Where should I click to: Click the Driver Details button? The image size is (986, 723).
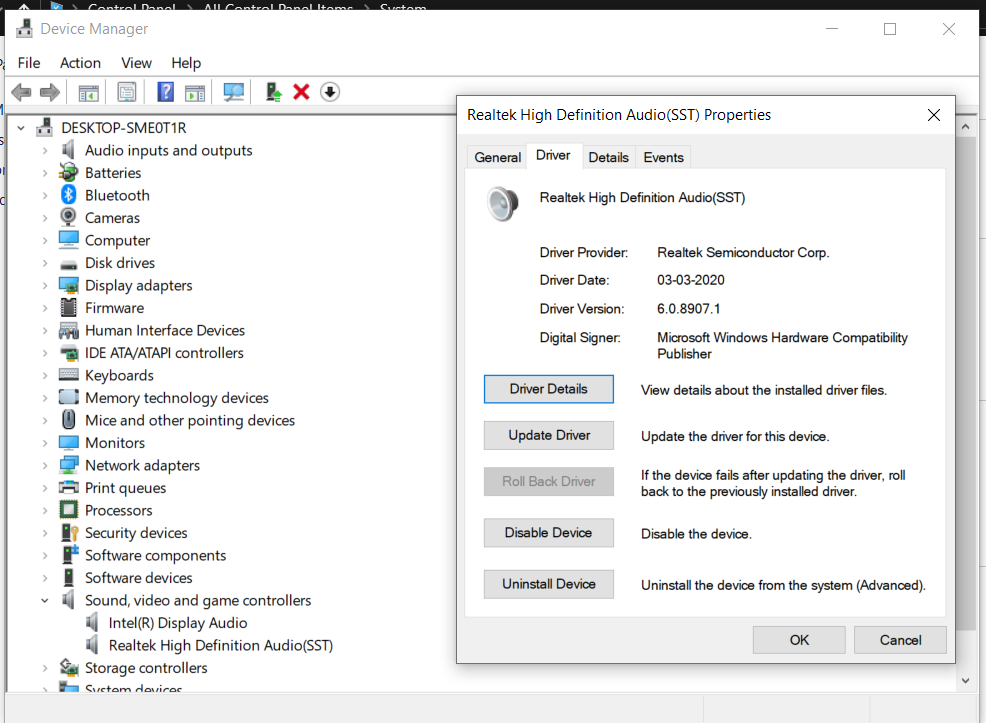coord(548,389)
